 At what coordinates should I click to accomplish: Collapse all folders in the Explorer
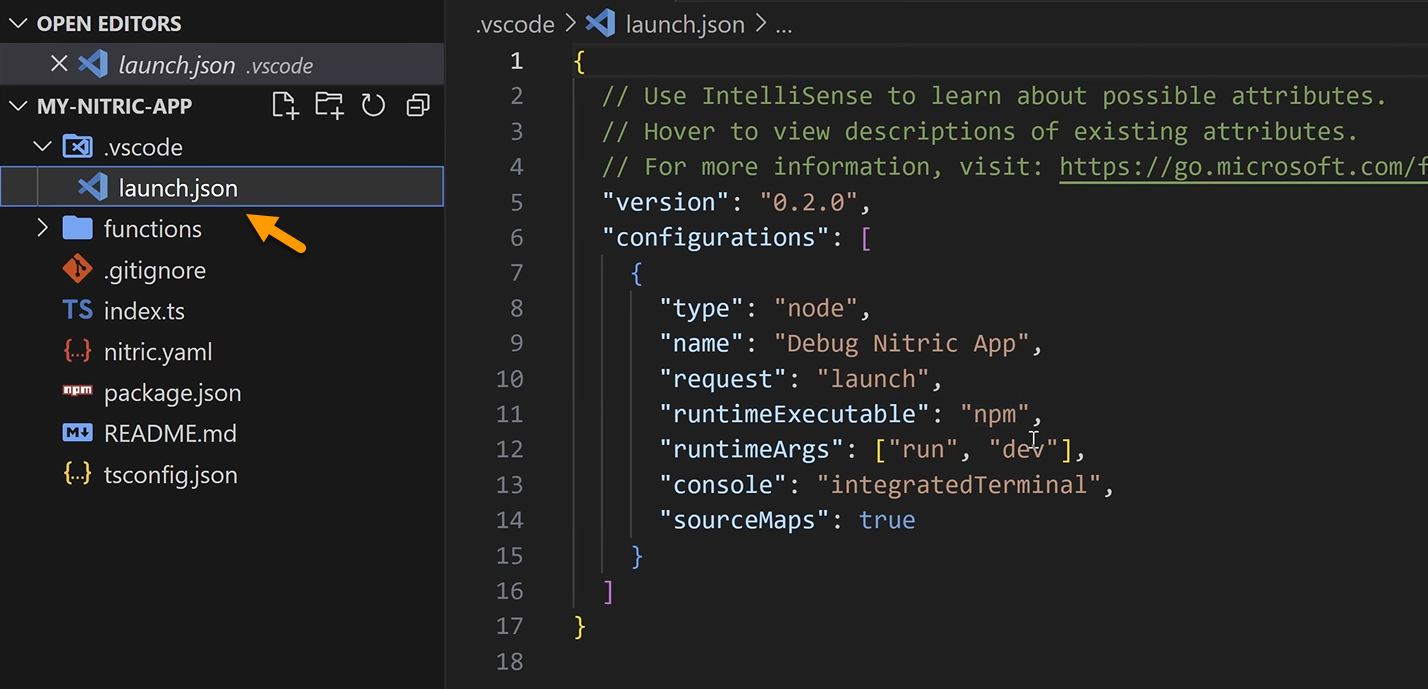click(417, 105)
